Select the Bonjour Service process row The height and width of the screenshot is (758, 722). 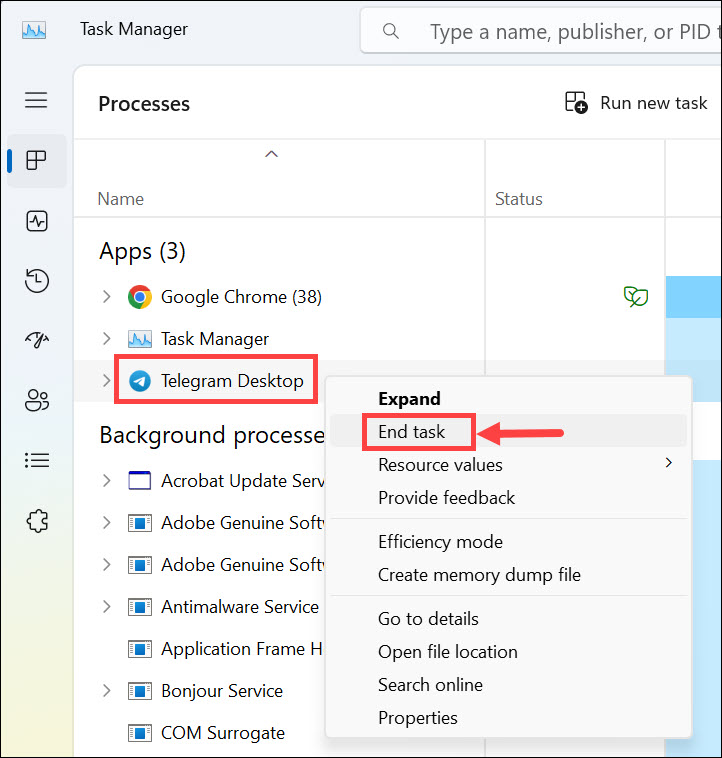pos(221,691)
